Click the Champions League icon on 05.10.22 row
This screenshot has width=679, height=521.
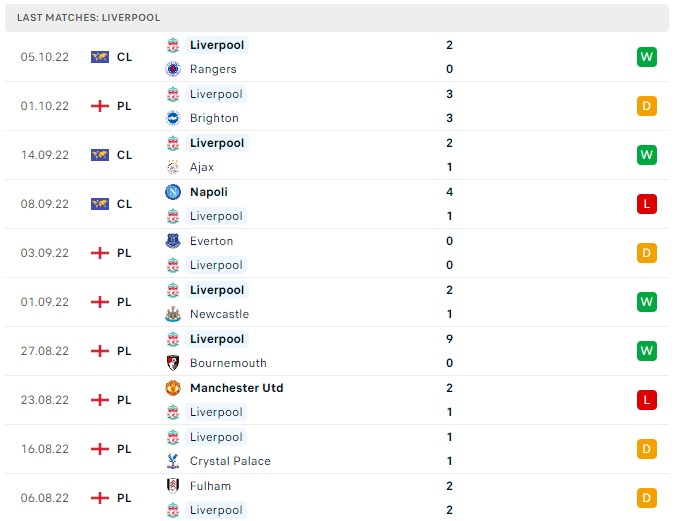pyautogui.click(x=99, y=57)
